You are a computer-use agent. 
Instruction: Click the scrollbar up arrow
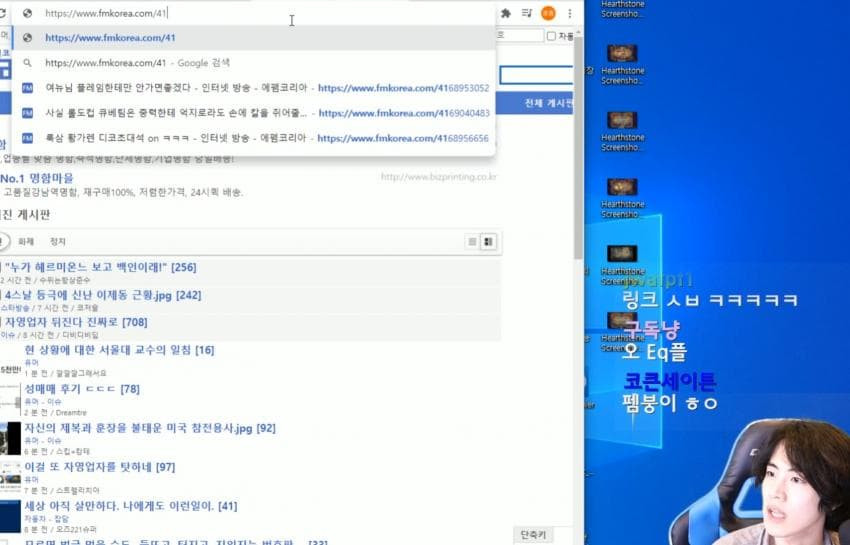tap(579, 33)
